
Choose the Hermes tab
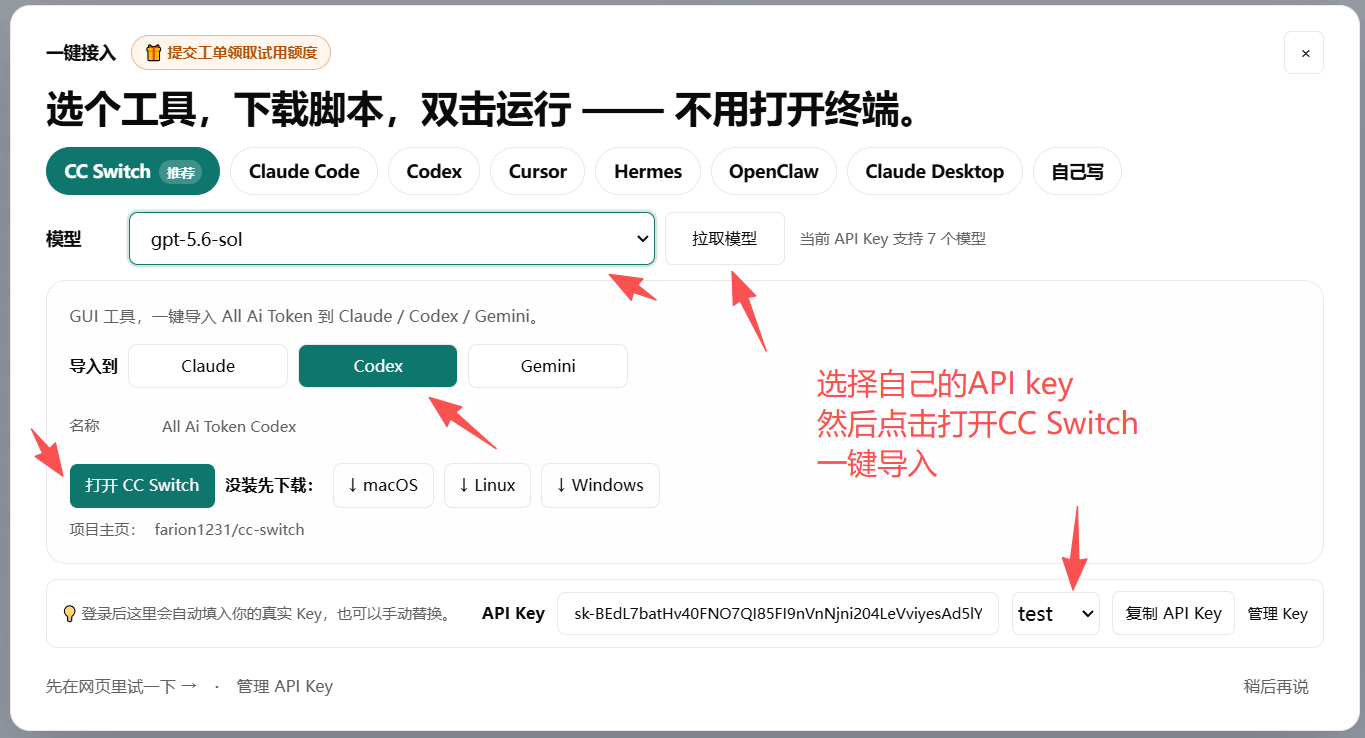[x=648, y=171]
